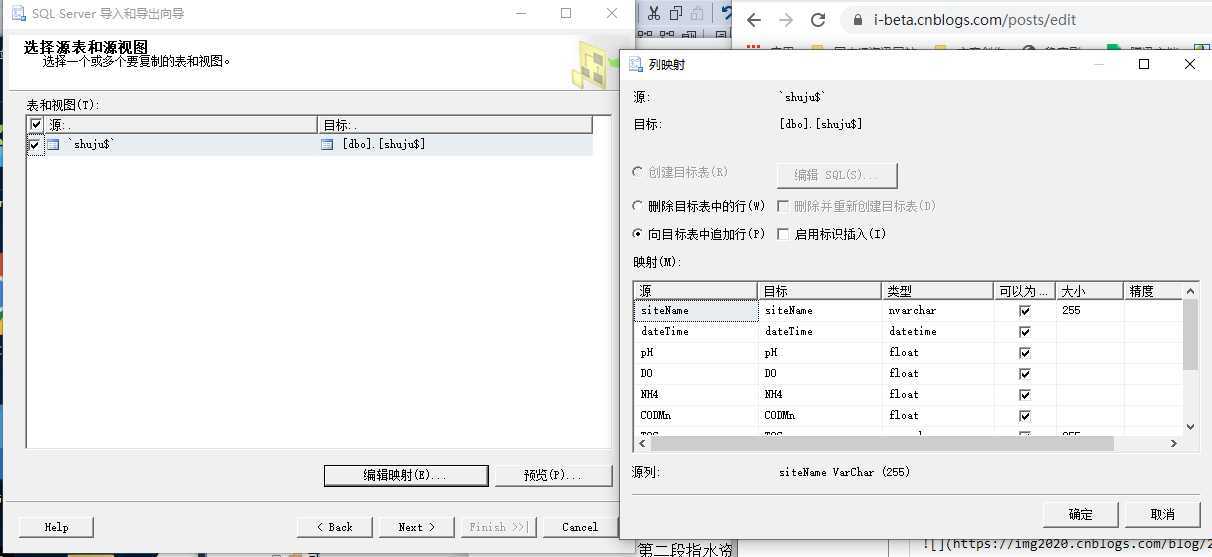This screenshot has height=557, width=1212.
Task: Click size cell showing 255
Action: click(1090, 311)
